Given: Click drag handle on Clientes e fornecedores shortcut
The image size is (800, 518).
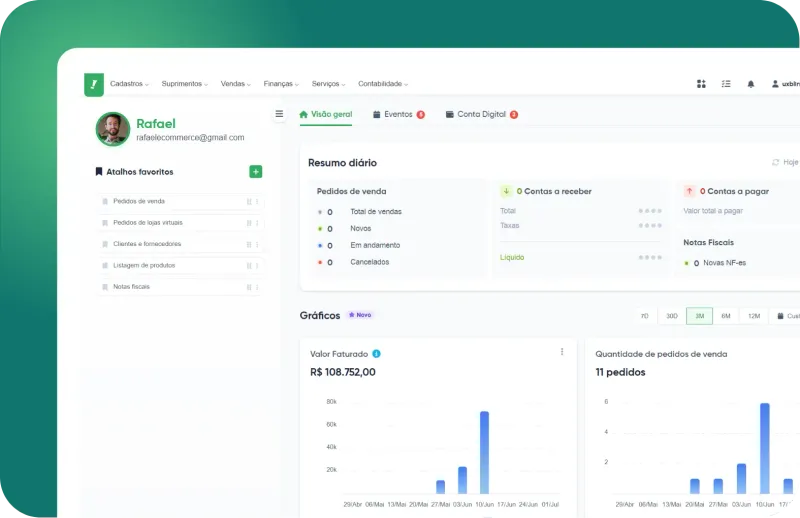Looking at the screenshot, I should pos(249,244).
